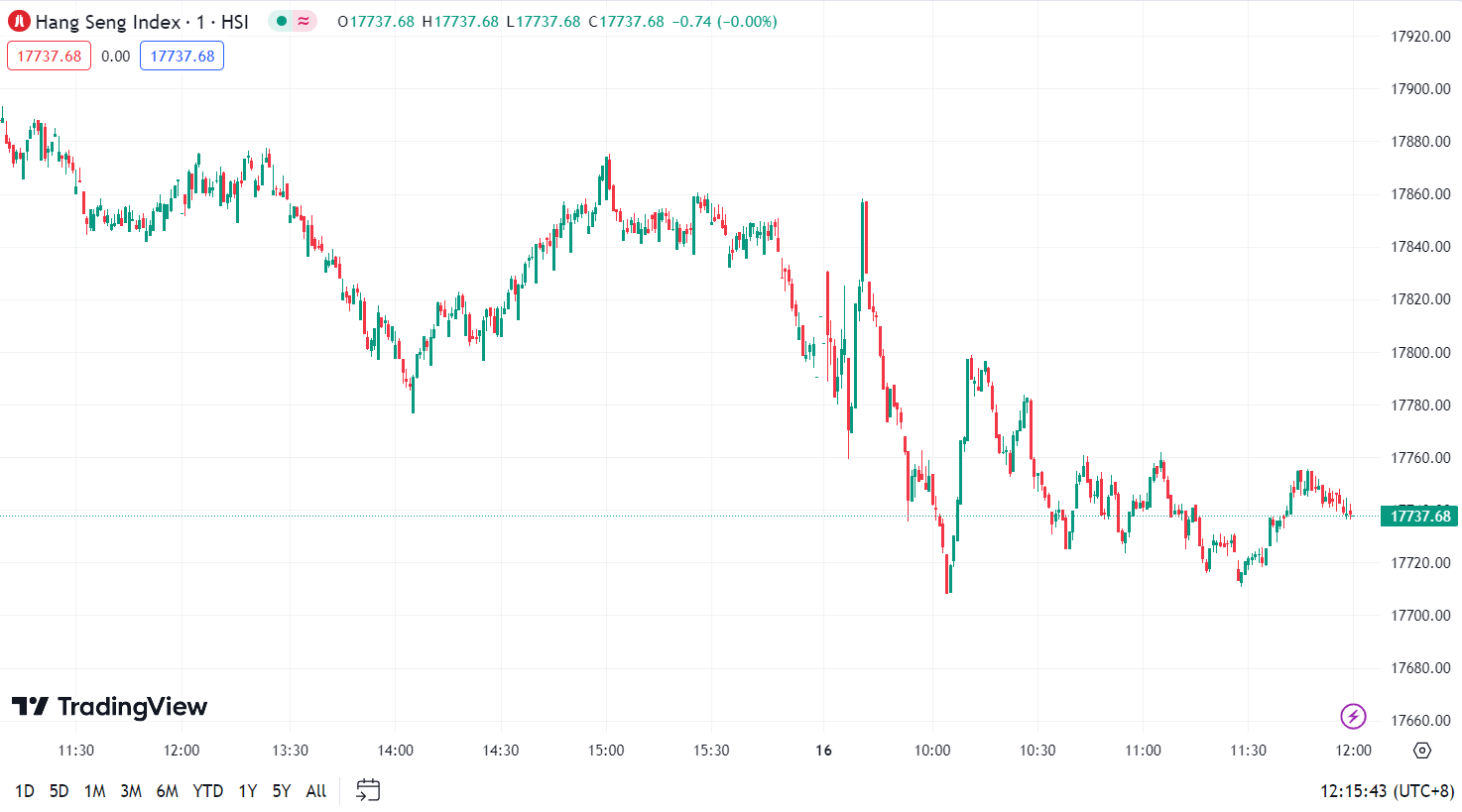Open the timezone menu showing UTC+8
This screenshot has height=812, width=1462.
pyautogui.click(x=1387, y=790)
